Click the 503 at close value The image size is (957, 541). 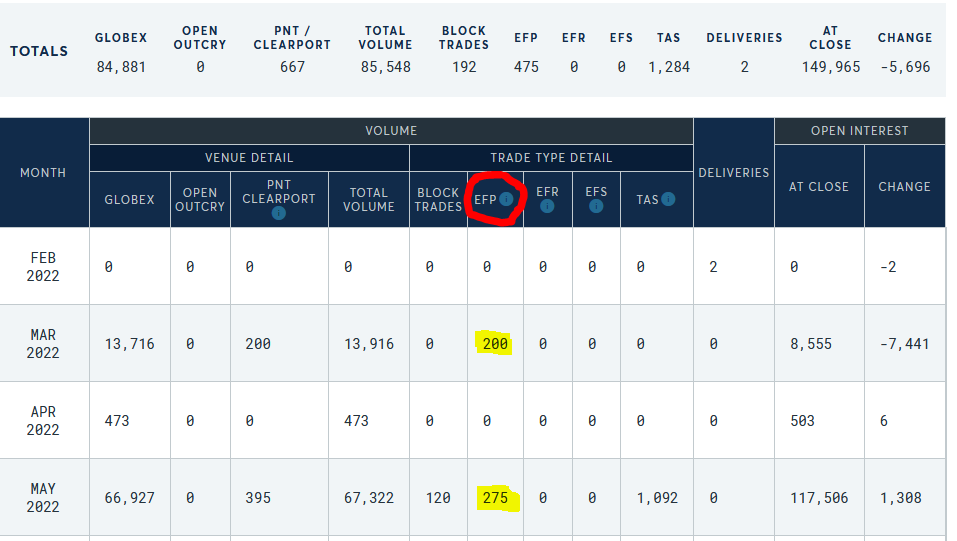pos(803,421)
